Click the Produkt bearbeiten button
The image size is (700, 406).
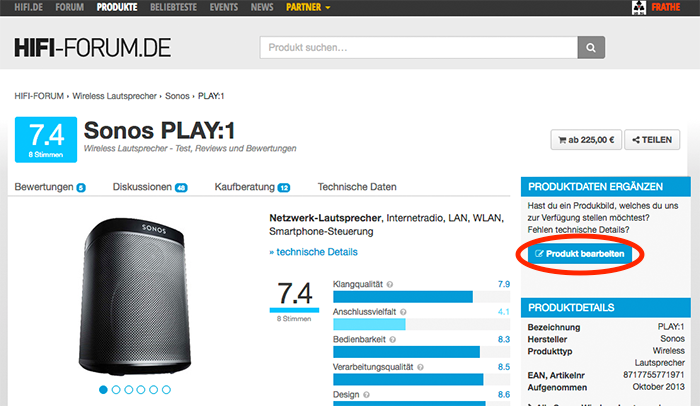tap(580, 255)
